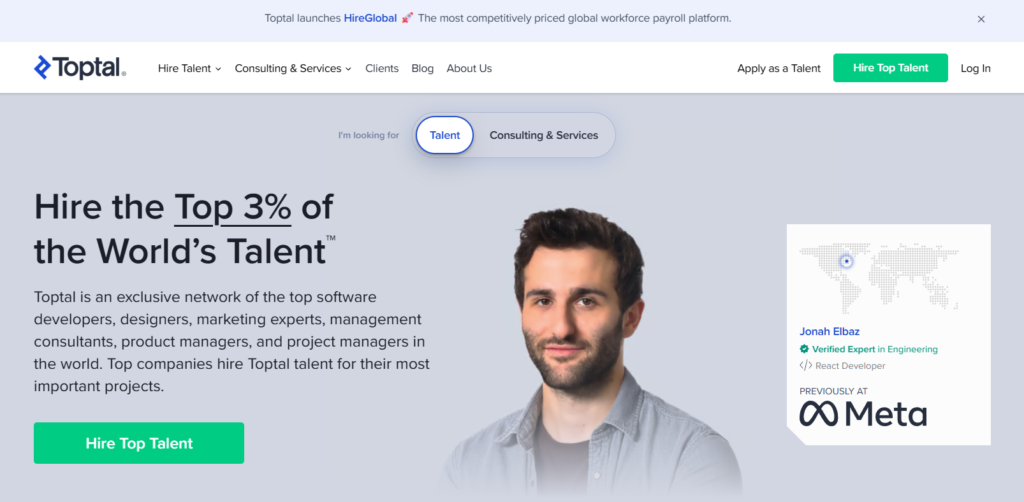Click the rocket emoji in the banner
The image size is (1024, 502).
click(407, 18)
